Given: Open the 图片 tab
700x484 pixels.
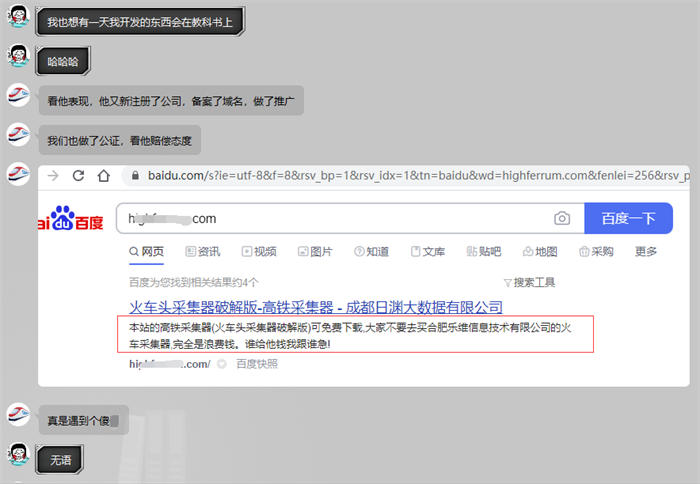Looking at the screenshot, I should click(x=315, y=252).
